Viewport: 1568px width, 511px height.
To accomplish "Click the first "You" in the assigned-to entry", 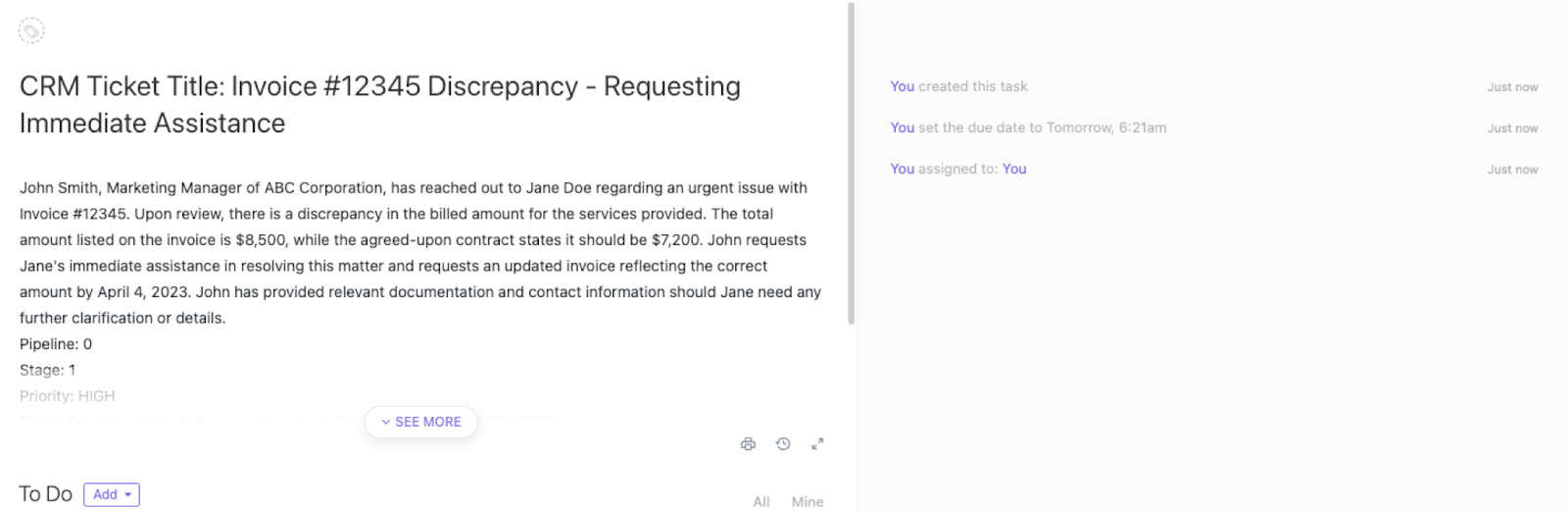I will [x=902, y=169].
